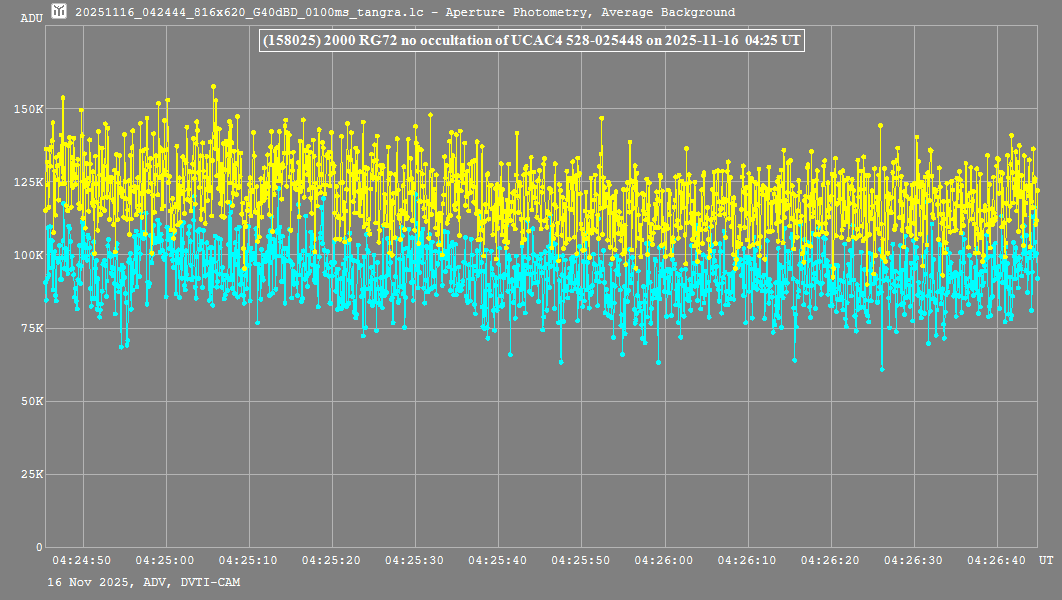The width and height of the screenshot is (1062, 600).
Task: Choose the 04:26:20 time axis marker
Action: 831,560
